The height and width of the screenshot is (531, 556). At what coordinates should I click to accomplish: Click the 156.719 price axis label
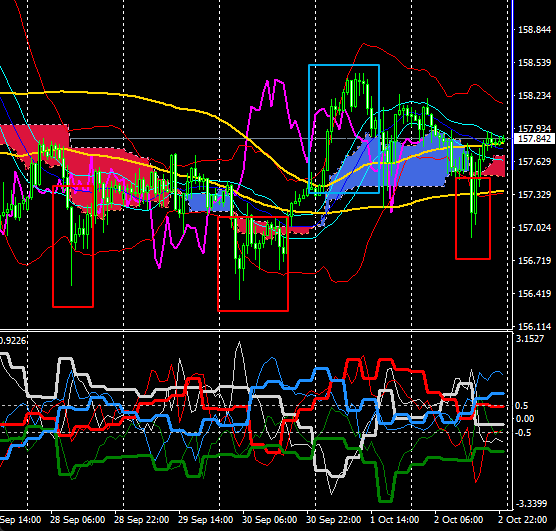(534, 261)
